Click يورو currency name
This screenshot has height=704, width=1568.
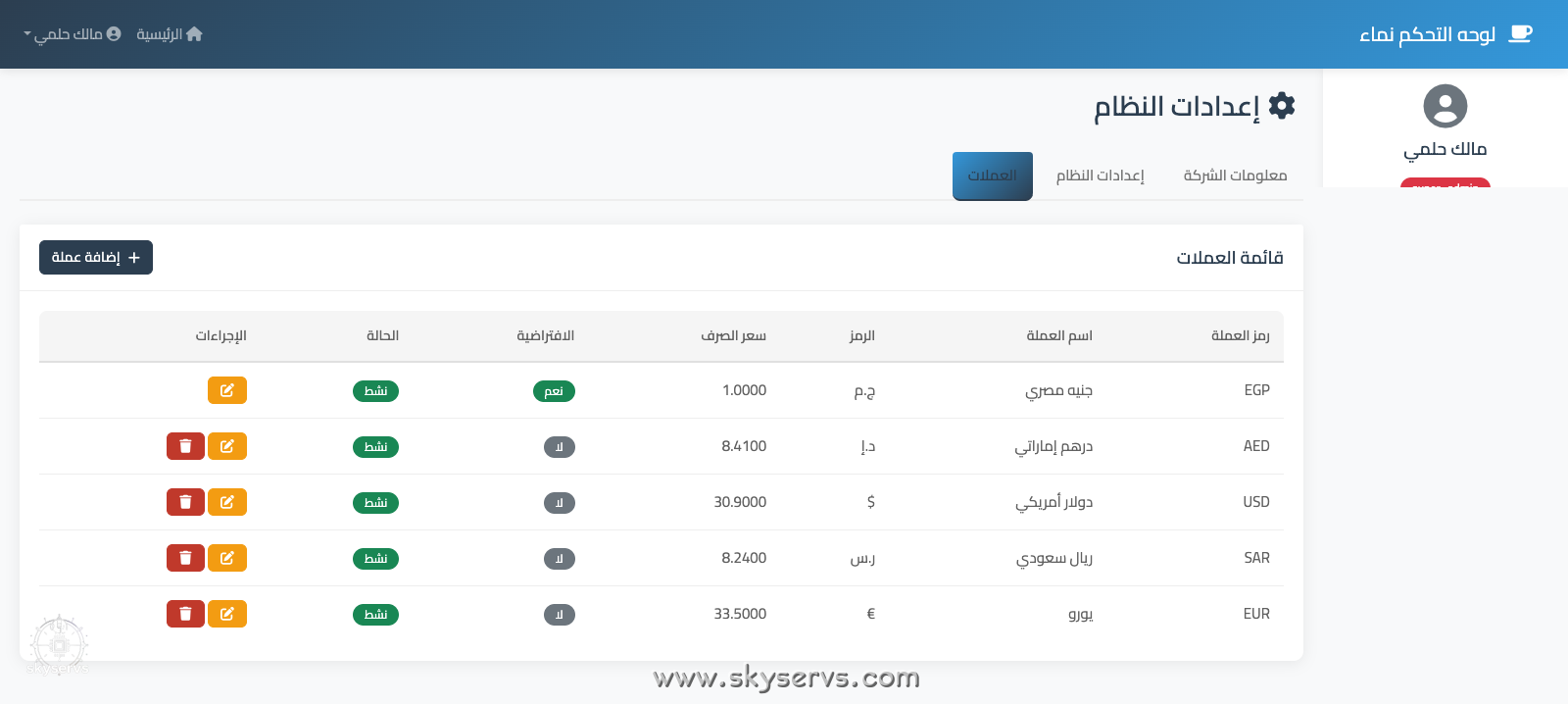point(1080,614)
